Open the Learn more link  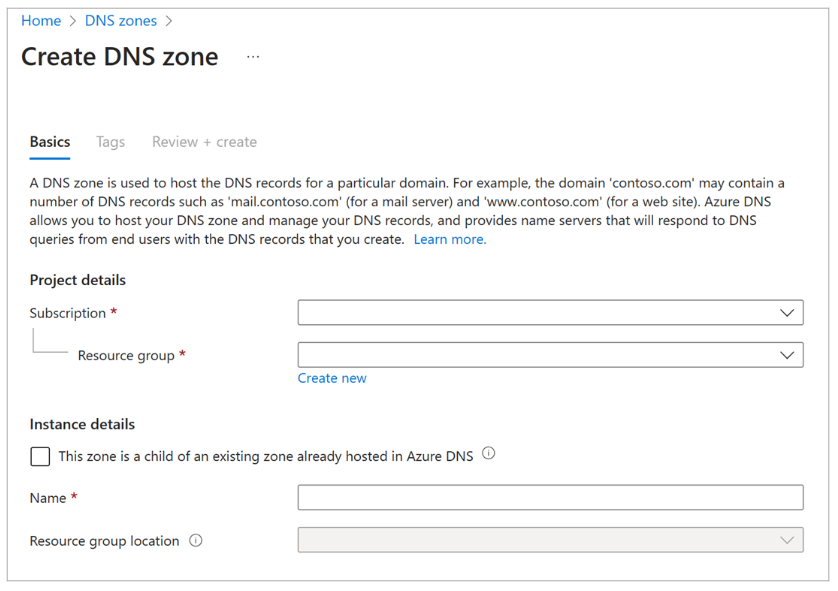(449, 239)
